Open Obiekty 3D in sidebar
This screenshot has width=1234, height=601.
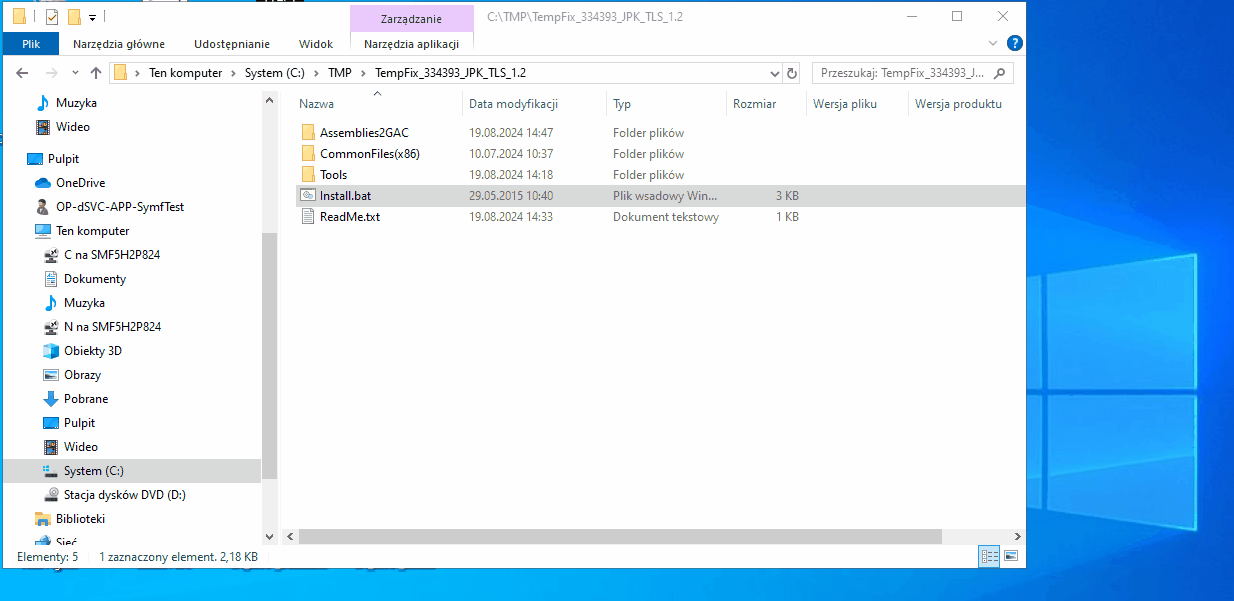click(x=93, y=351)
